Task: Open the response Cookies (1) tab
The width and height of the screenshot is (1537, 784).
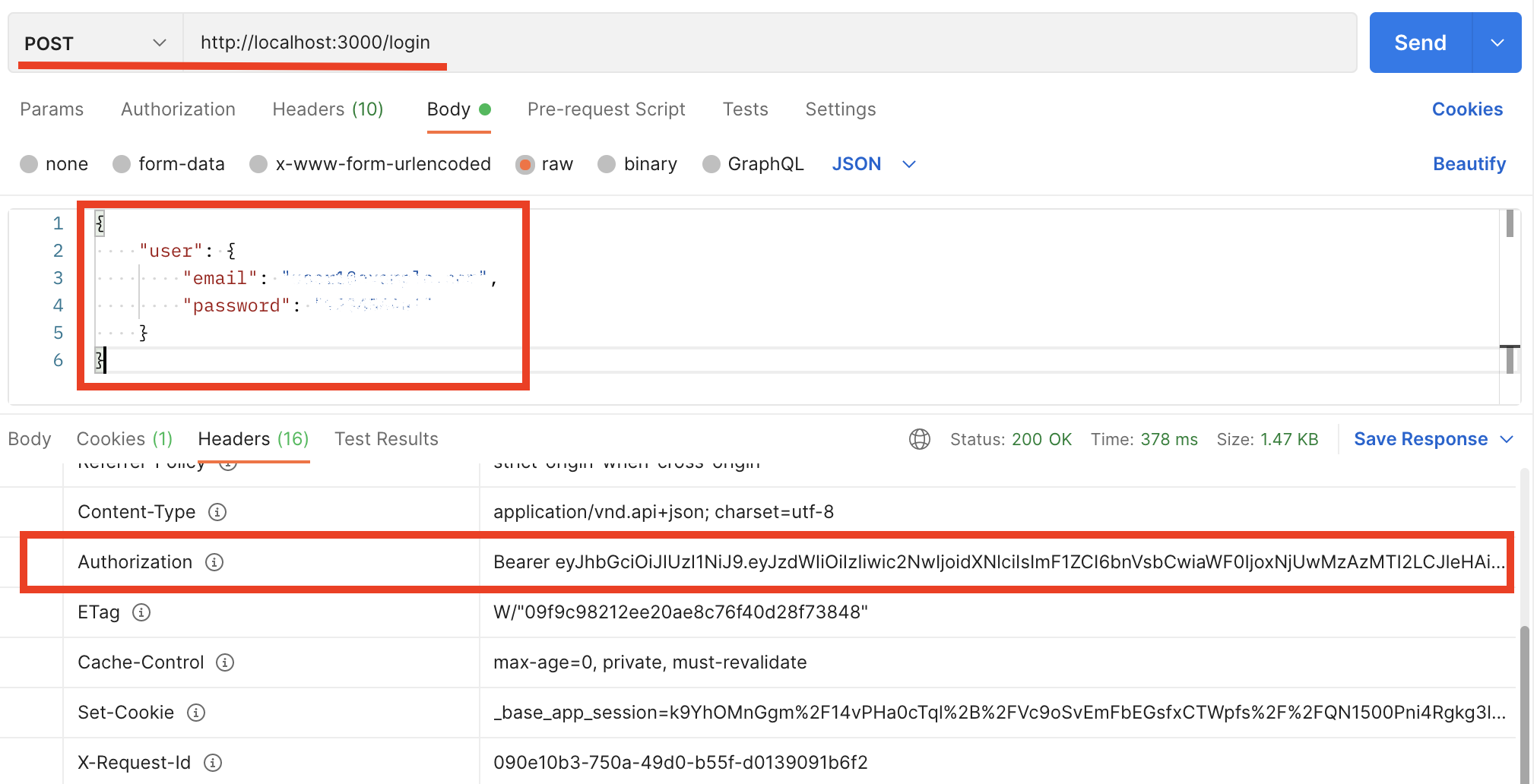Action: pos(125,439)
